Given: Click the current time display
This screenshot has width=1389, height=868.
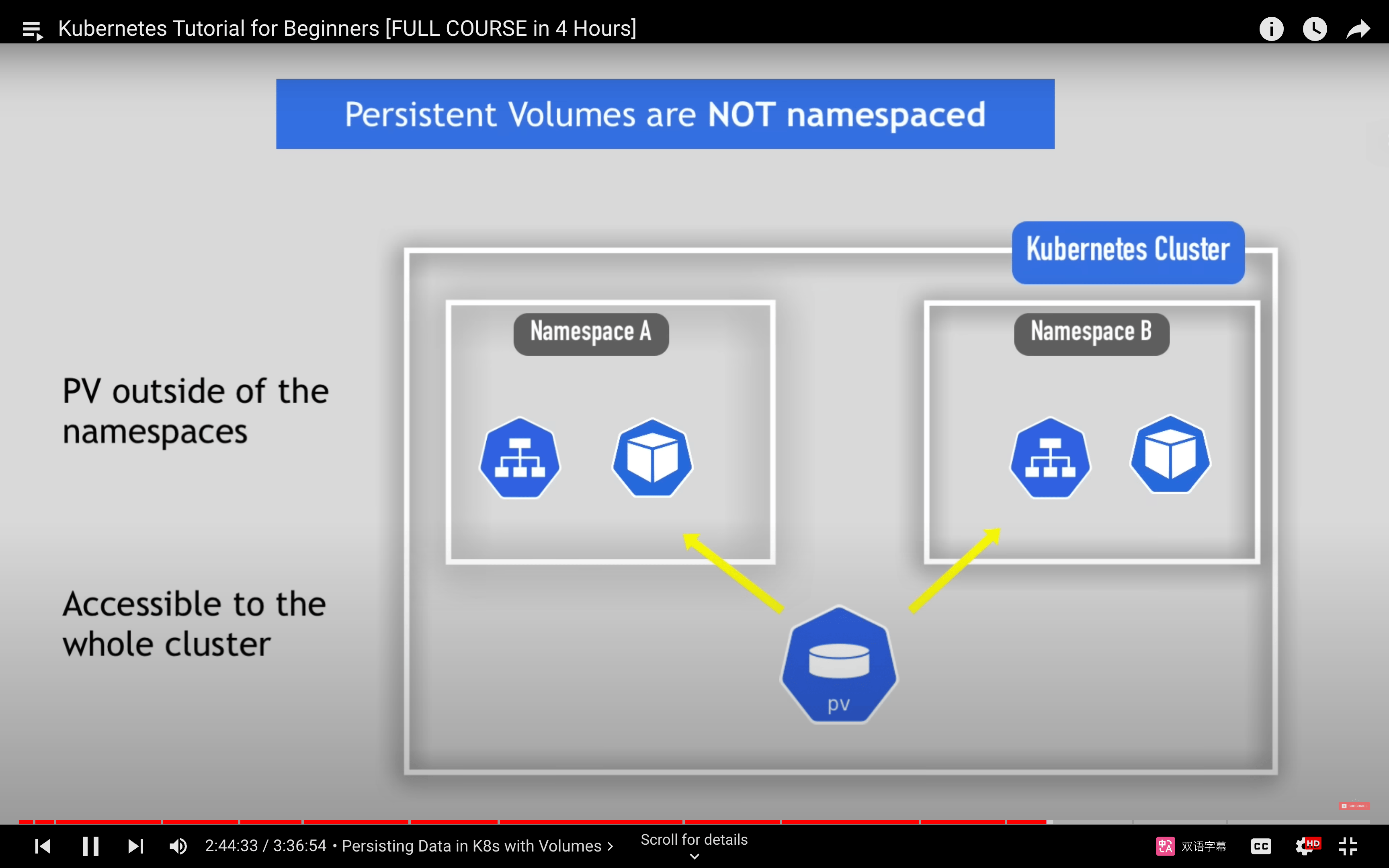Looking at the screenshot, I should (x=231, y=845).
